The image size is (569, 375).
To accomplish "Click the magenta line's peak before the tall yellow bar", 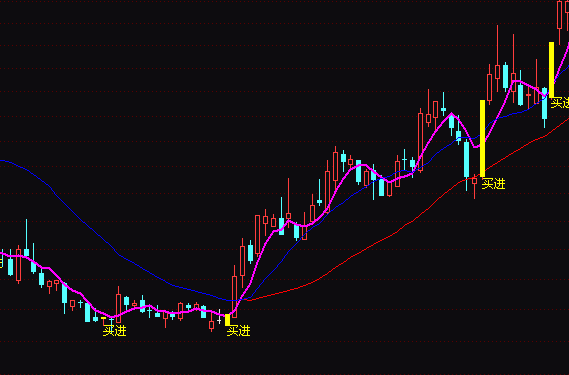I will (452, 114).
